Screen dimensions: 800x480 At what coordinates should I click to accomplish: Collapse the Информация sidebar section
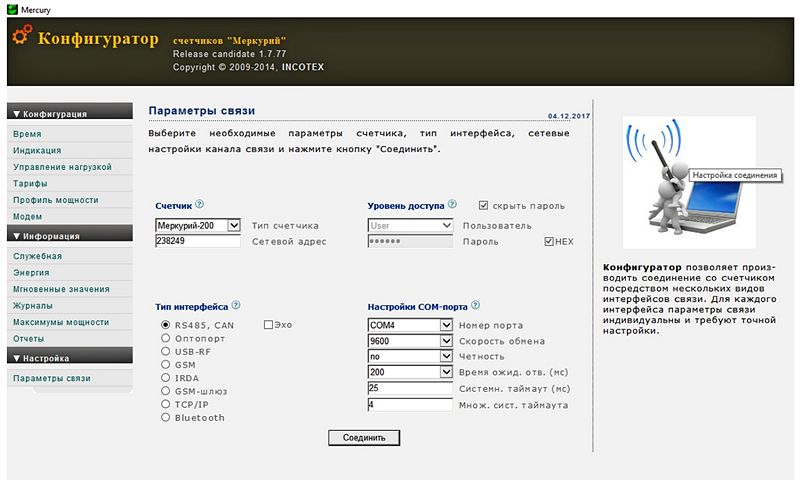pos(70,234)
